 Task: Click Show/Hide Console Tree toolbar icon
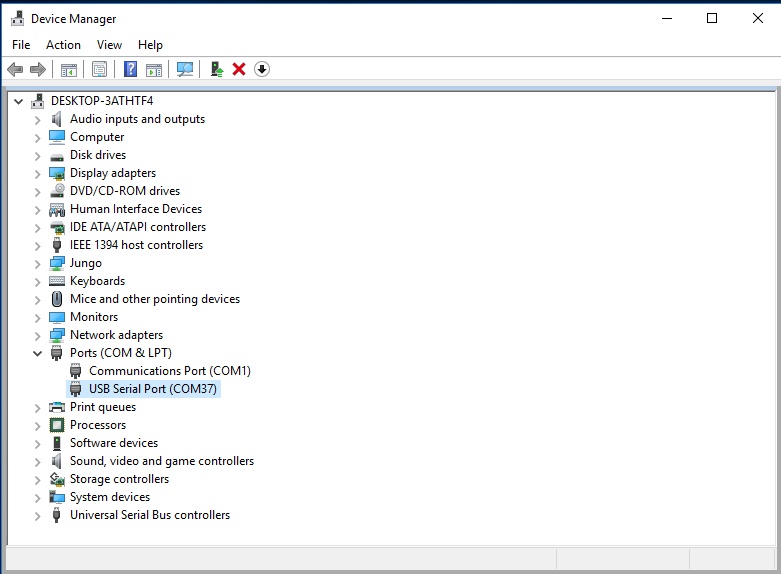tap(69, 69)
